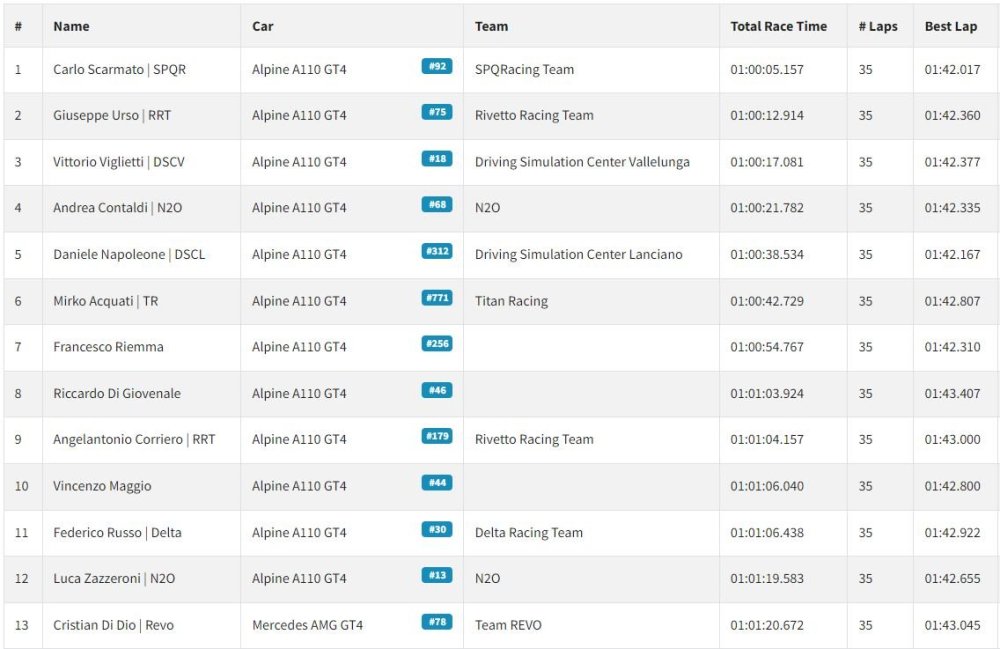Click the #46 car number badge
The image size is (1000, 649).
coord(437,390)
